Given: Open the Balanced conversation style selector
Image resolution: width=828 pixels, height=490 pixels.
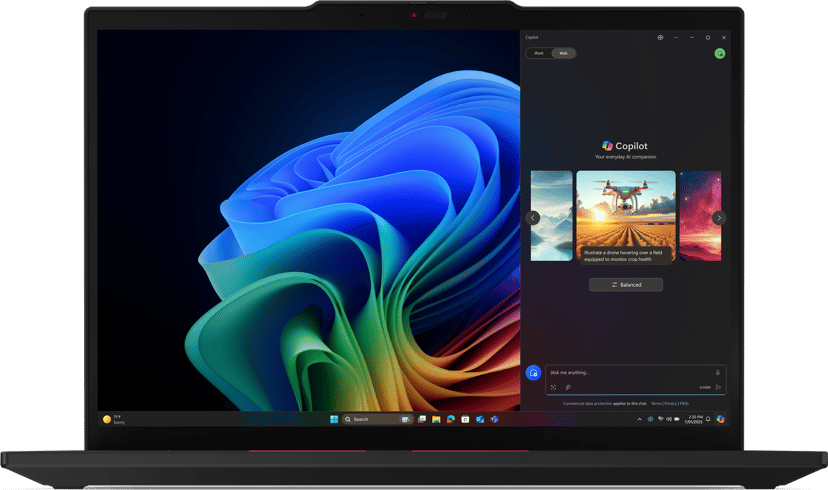Looking at the screenshot, I should tap(626, 285).
